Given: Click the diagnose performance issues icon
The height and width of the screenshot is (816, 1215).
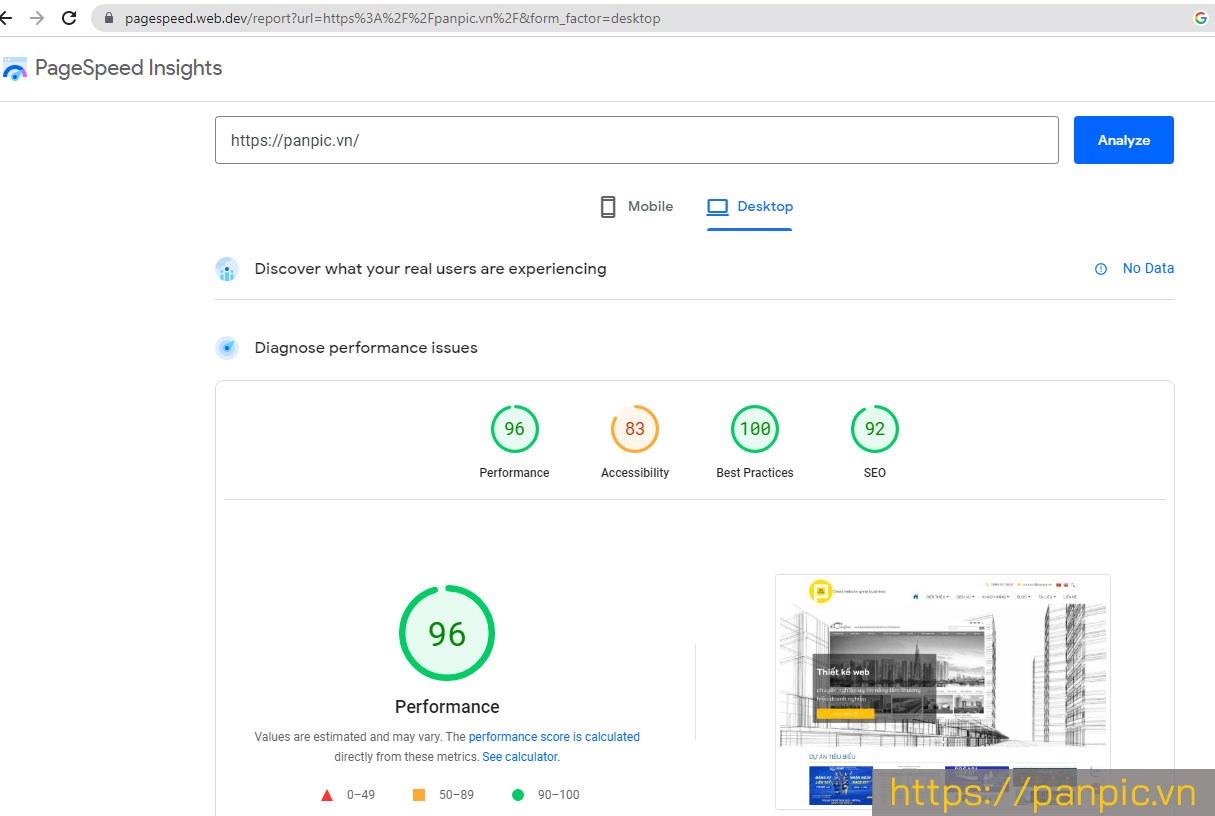Looking at the screenshot, I should tap(227, 348).
